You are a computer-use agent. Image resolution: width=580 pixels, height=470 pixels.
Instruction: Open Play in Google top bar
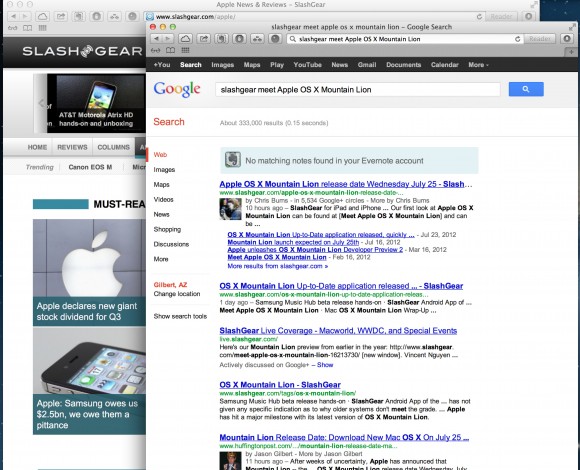tap(277, 65)
